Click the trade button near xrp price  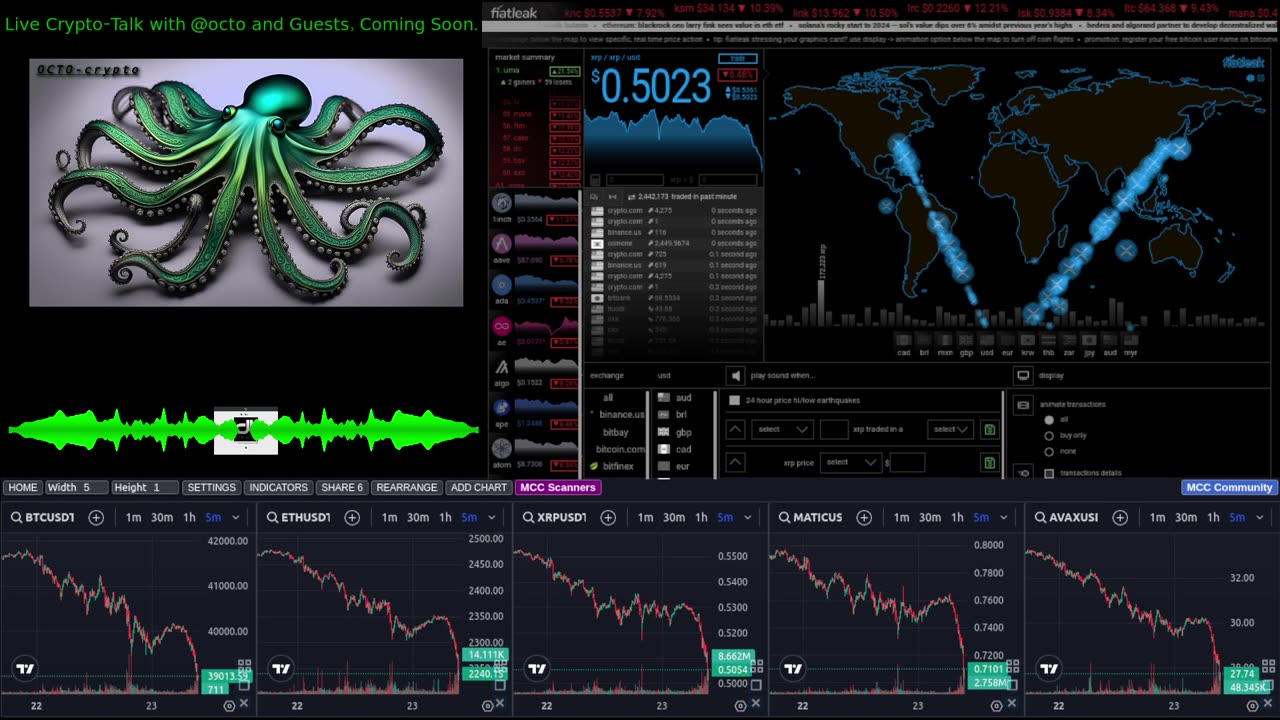point(738,58)
